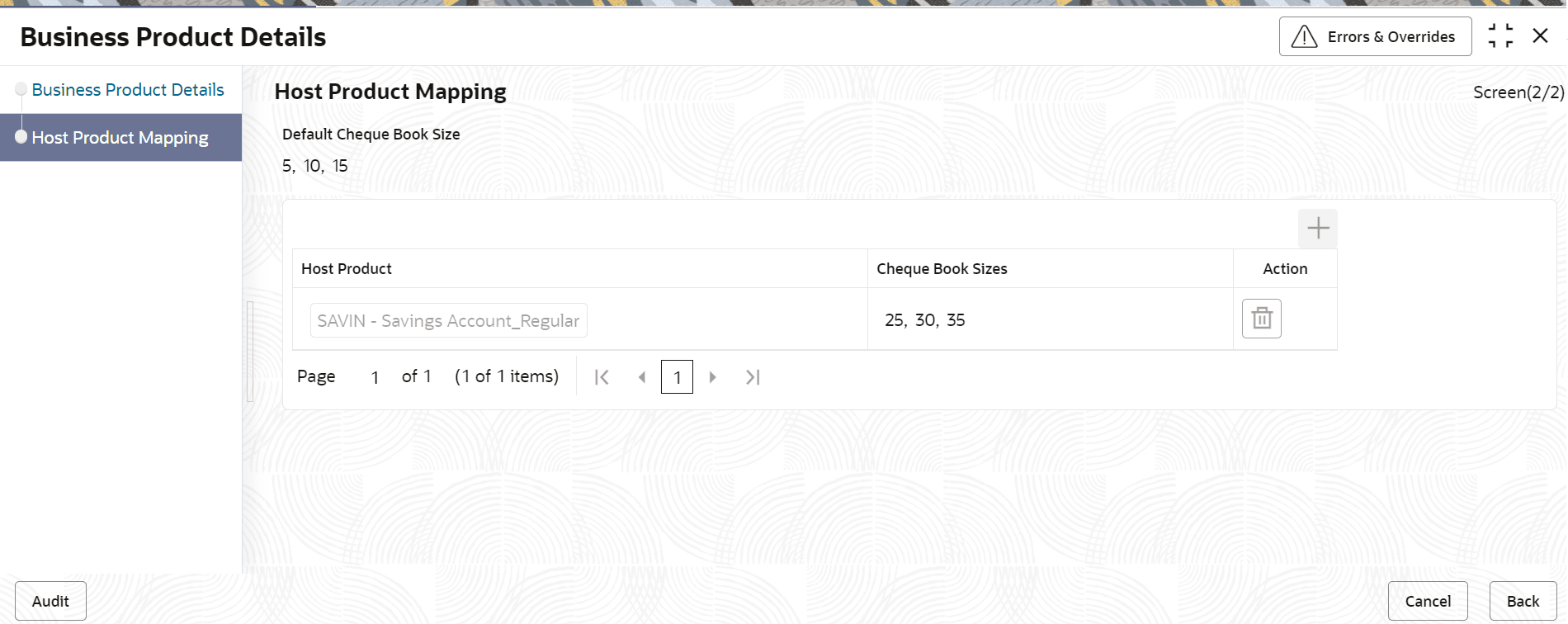The height and width of the screenshot is (624, 1568).
Task: Go to first page of table
Action: 602,377
